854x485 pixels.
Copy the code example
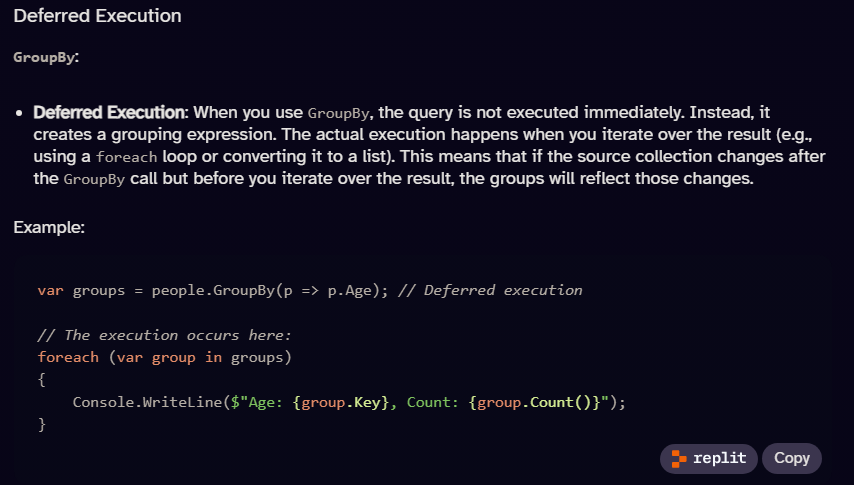pos(791,458)
